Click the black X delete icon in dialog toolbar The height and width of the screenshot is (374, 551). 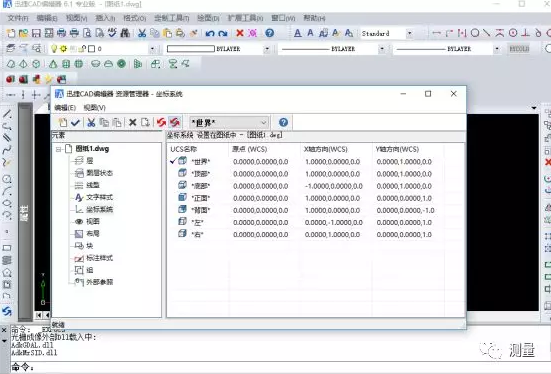click(x=132, y=122)
